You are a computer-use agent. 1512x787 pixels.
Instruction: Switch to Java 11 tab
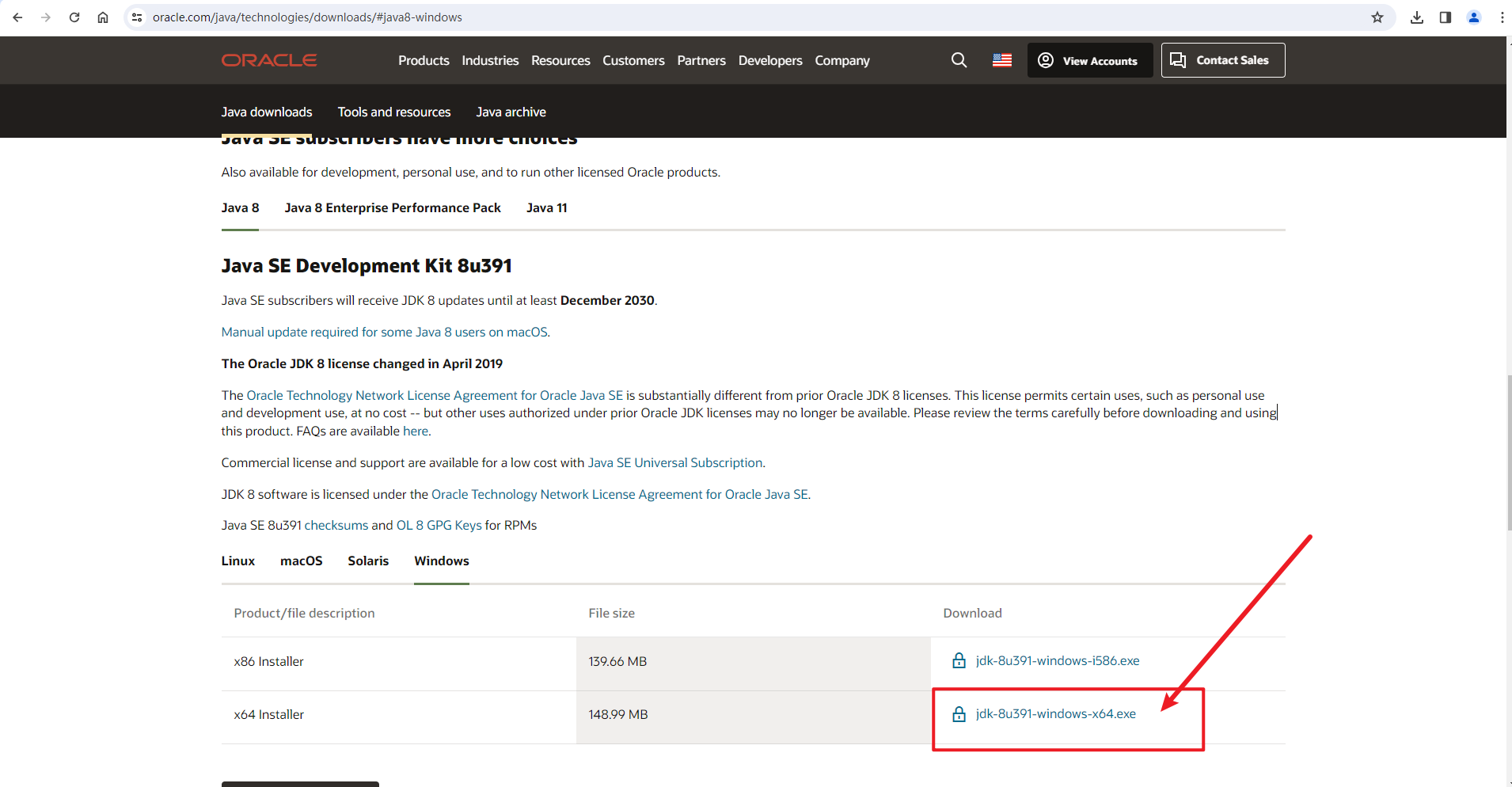546,207
